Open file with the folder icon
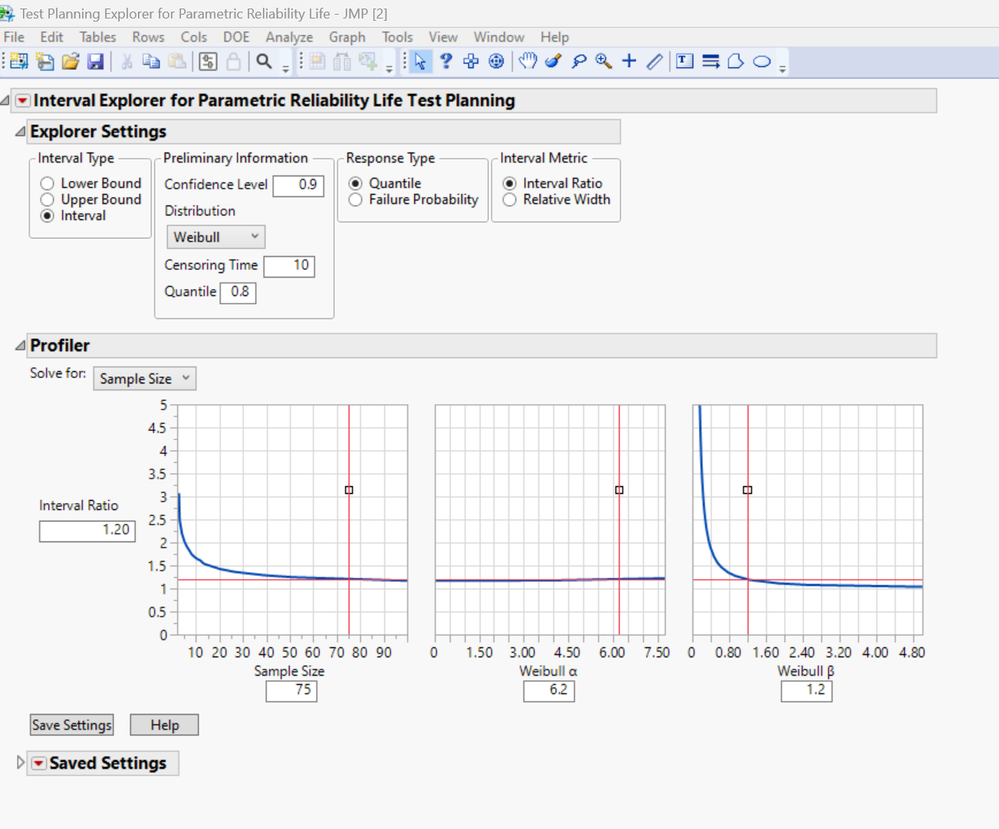The image size is (999, 829). click(70, 62)
